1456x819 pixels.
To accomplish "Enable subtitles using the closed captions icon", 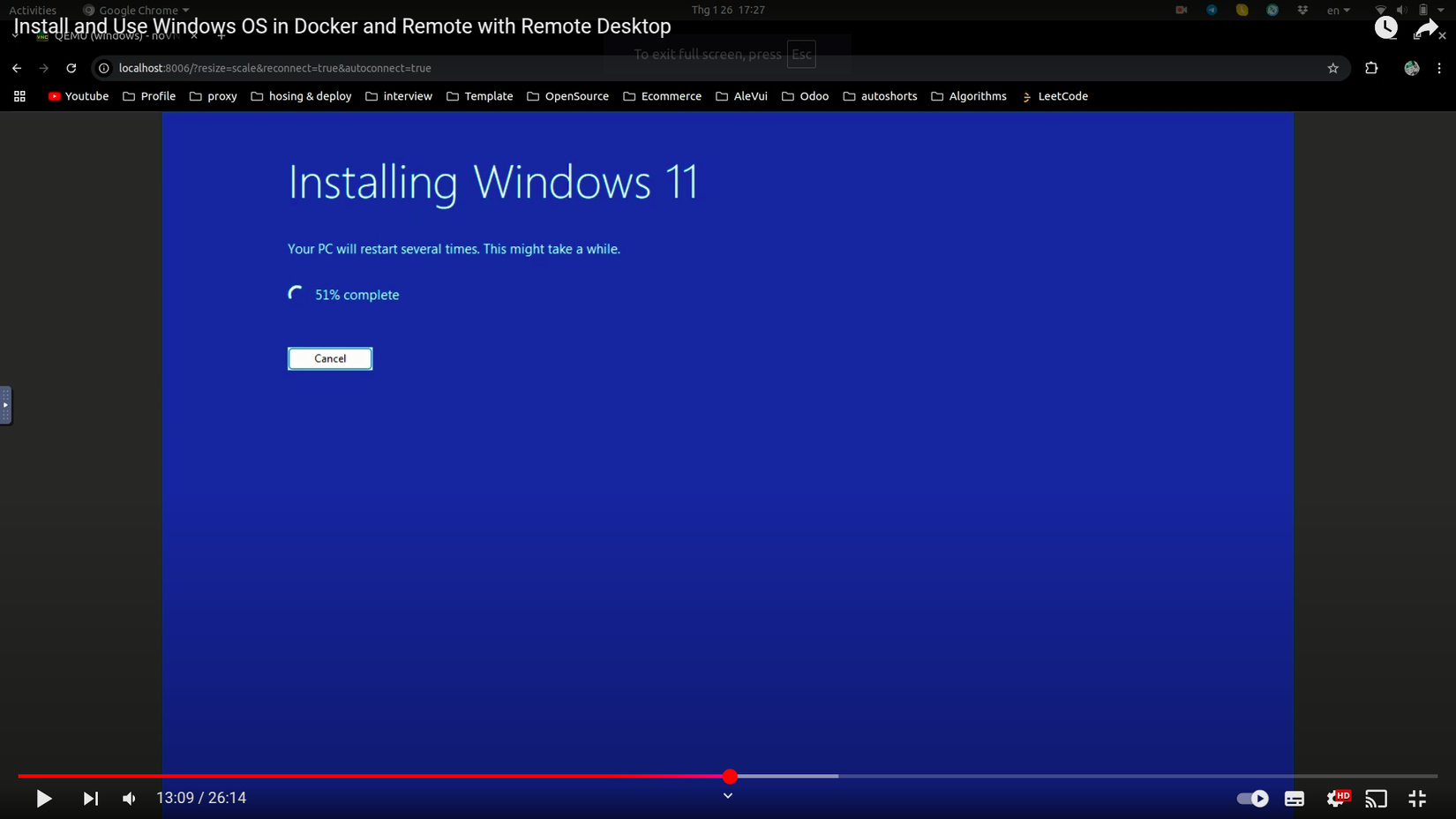I will click(1294, 798).
